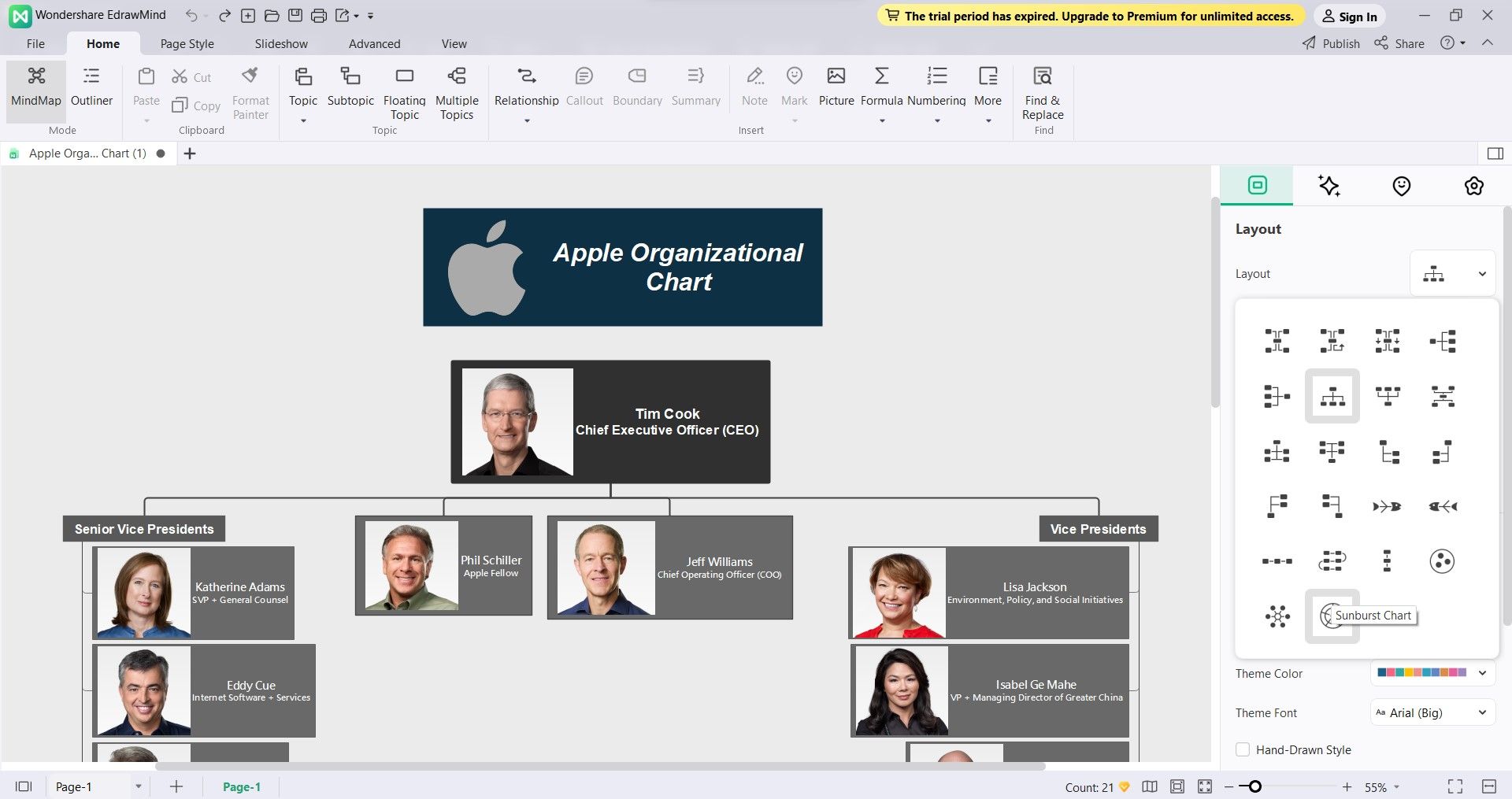Select the winding S-shaped timeline layout
The image size is (1512, 799).
pyautogui.click(x=1332, y=561)
